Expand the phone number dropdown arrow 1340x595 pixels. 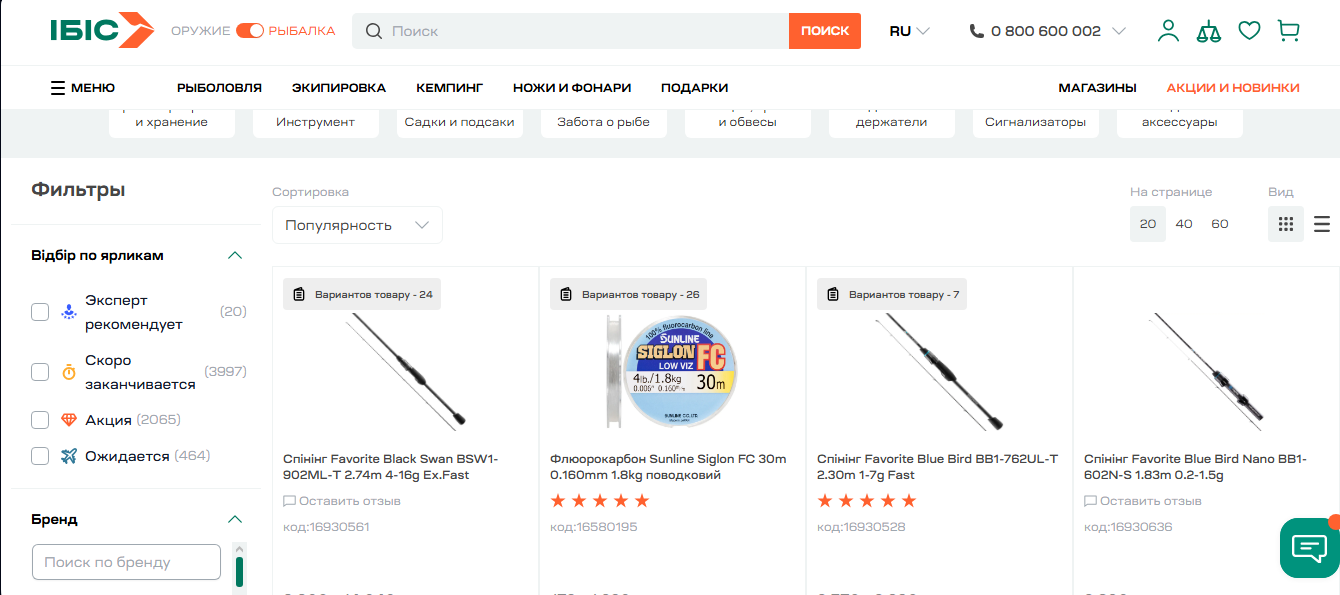tap(1118, 31)
